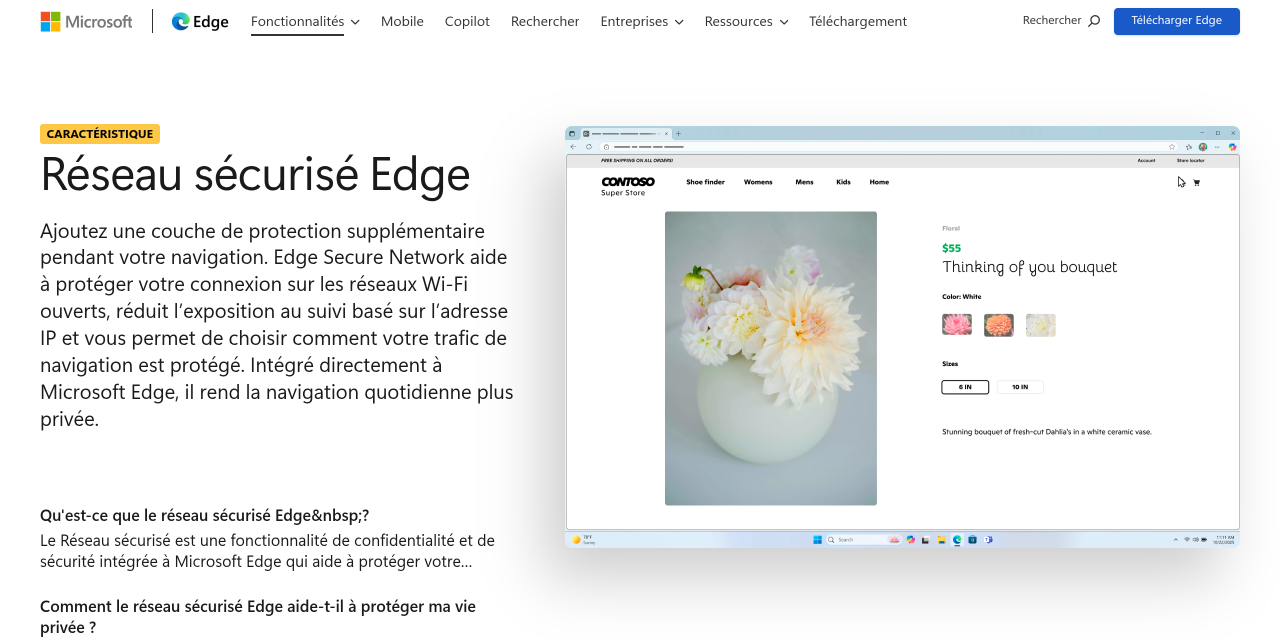Click Mens in the Contoso store nav
Screen dimensions: 1280x640
click(804, 182)
